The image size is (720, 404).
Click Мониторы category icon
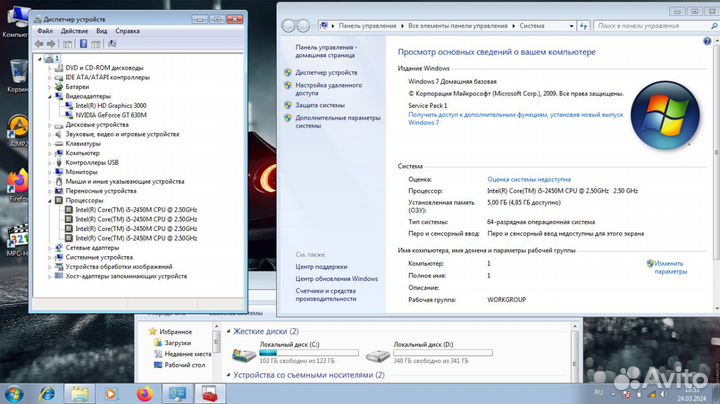coord(58,172)
